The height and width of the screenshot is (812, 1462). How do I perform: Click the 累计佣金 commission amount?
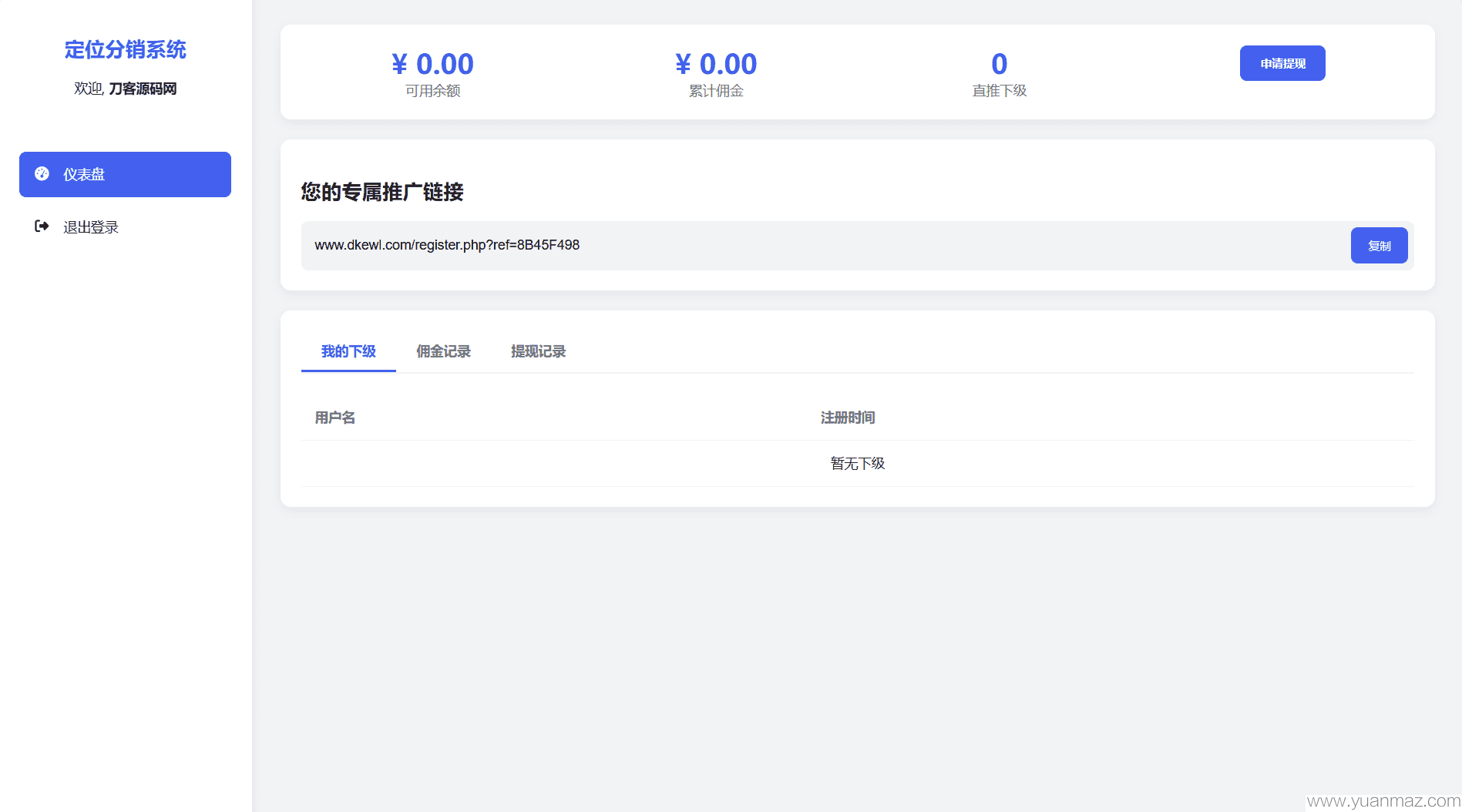(x=716, y=64)
